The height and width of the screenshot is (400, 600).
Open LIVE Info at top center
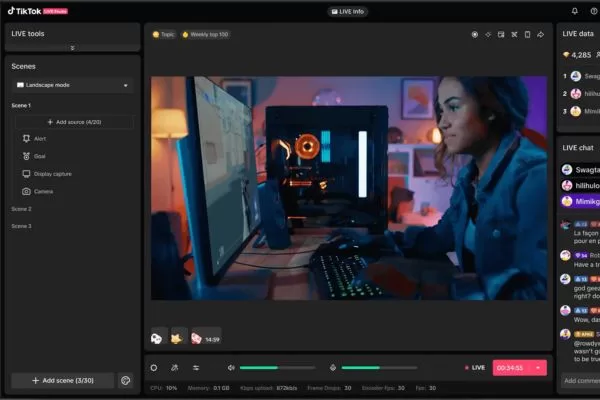[x=347, y=11]
